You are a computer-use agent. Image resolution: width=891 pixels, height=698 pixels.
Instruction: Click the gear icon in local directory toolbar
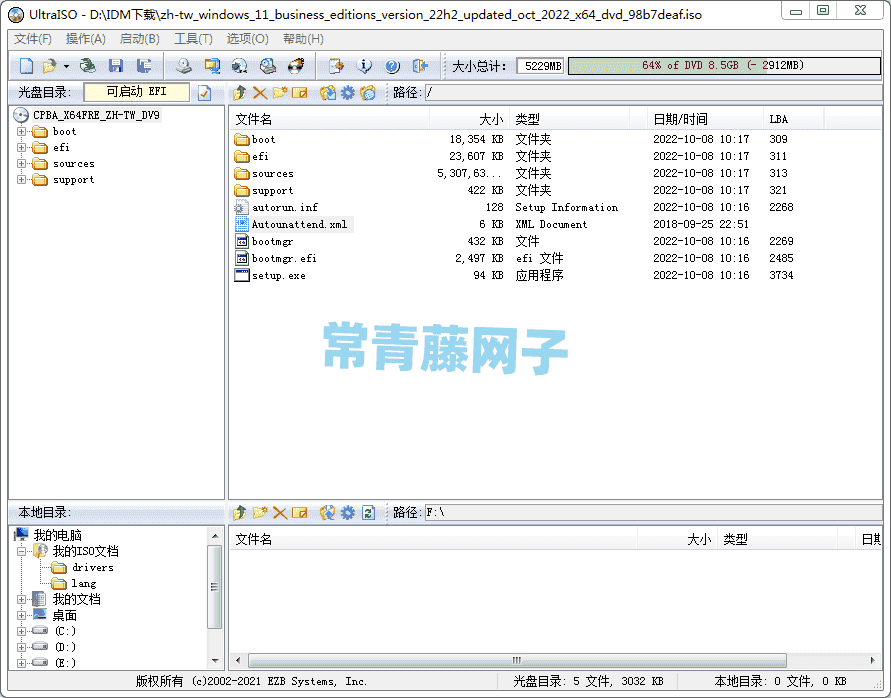[x=347, y=513]
